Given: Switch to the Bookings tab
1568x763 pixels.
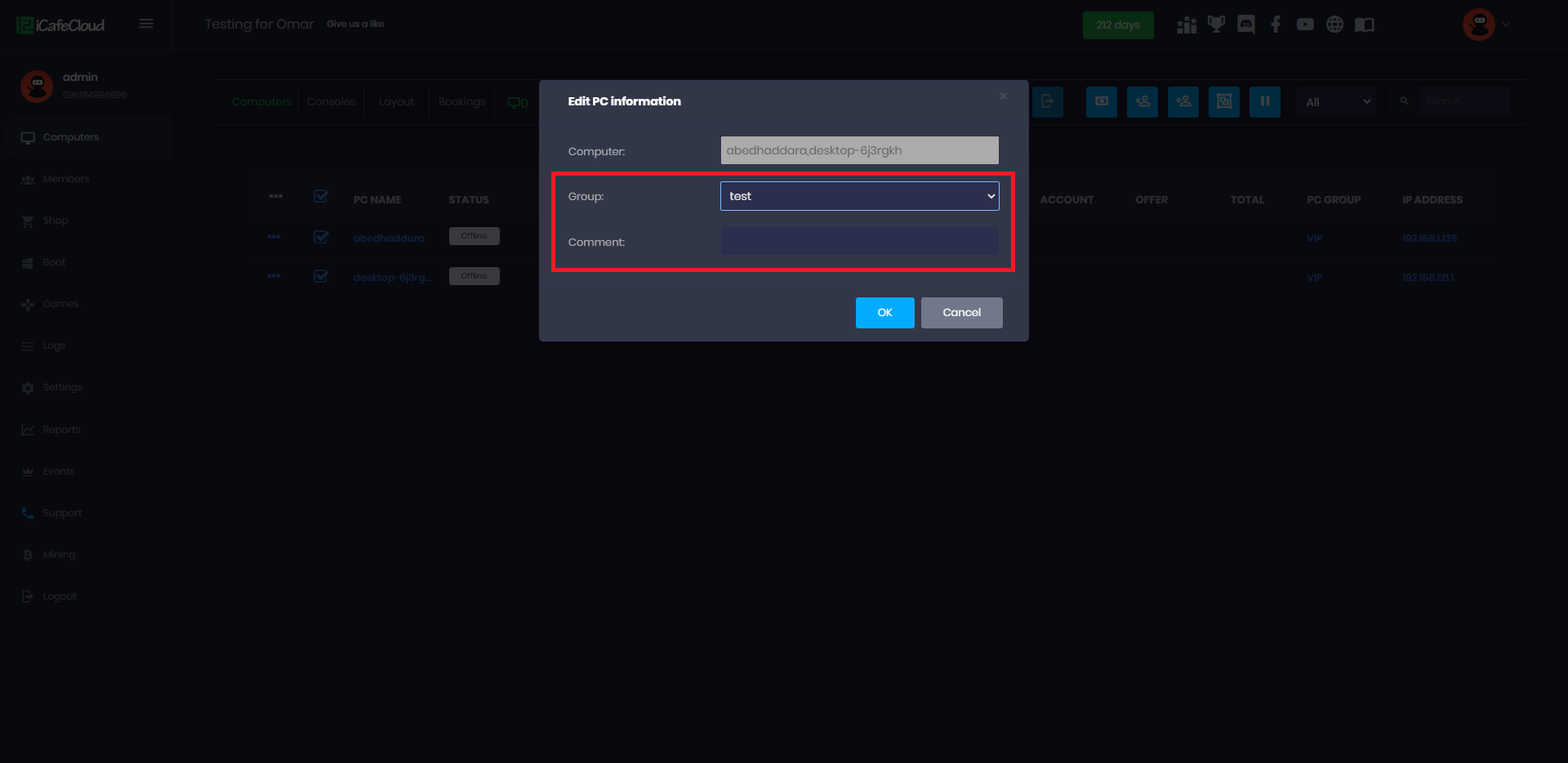Looking at the screenshot, I should coord(461,102).
